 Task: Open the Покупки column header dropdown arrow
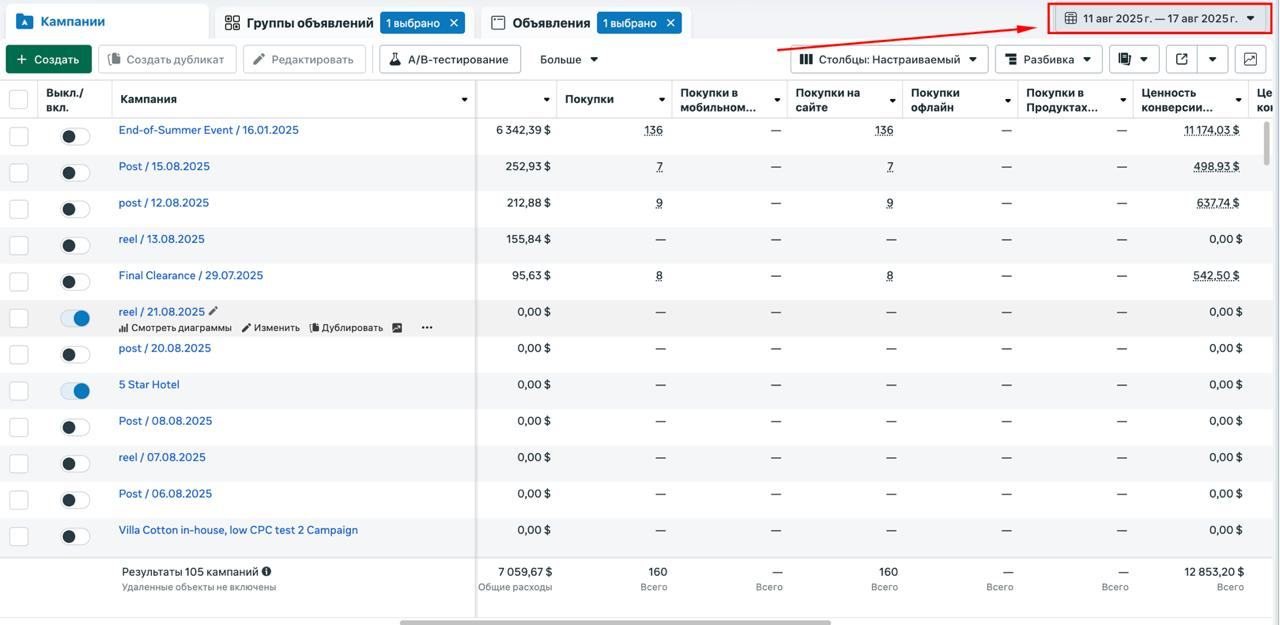[x=662, y=99]
